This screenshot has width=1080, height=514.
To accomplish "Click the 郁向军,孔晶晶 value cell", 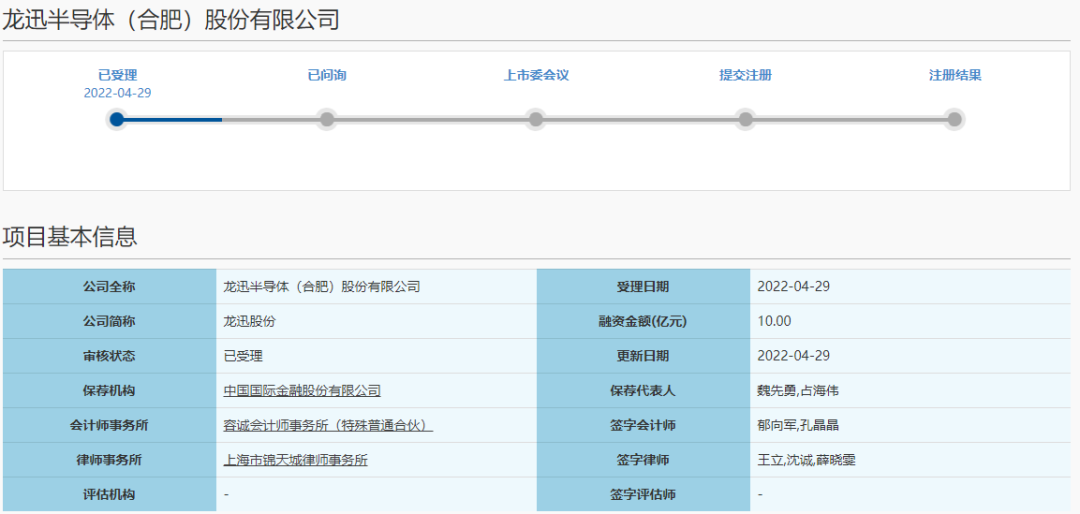I will click(x=910, y=426).
